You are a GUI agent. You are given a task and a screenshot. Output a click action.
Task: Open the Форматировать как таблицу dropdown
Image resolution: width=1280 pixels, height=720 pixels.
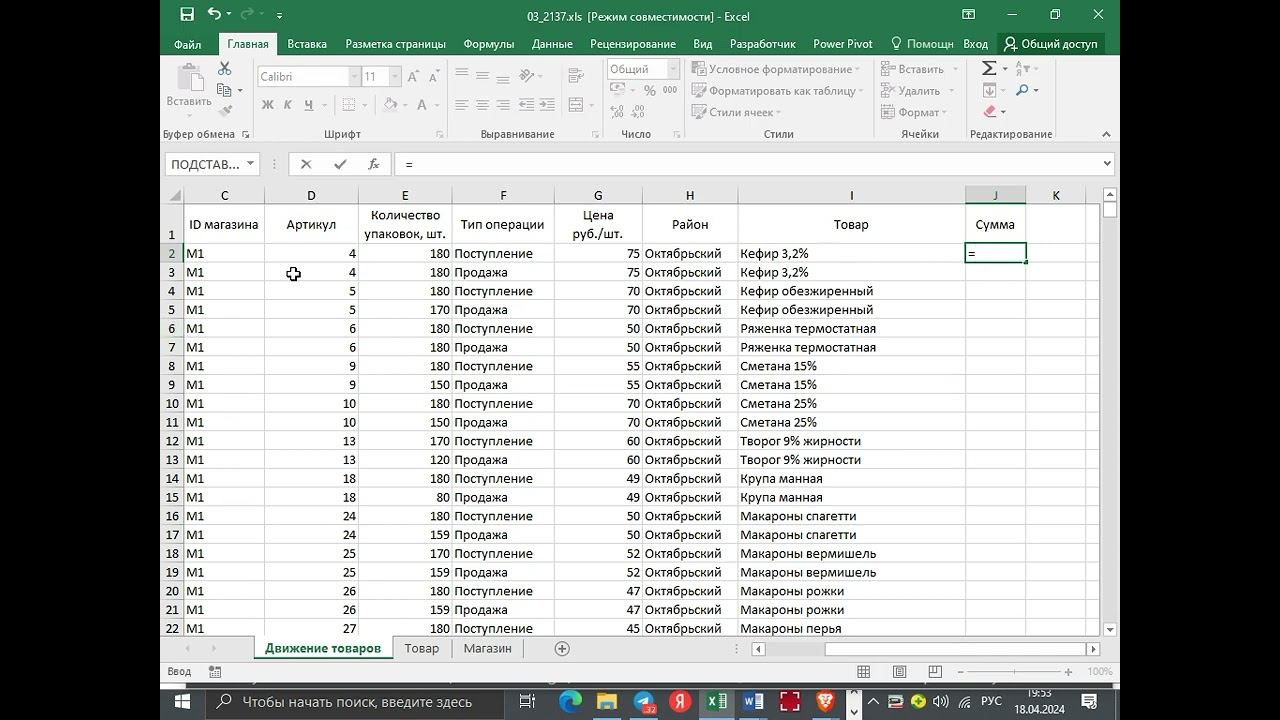[x=777, y=91]
